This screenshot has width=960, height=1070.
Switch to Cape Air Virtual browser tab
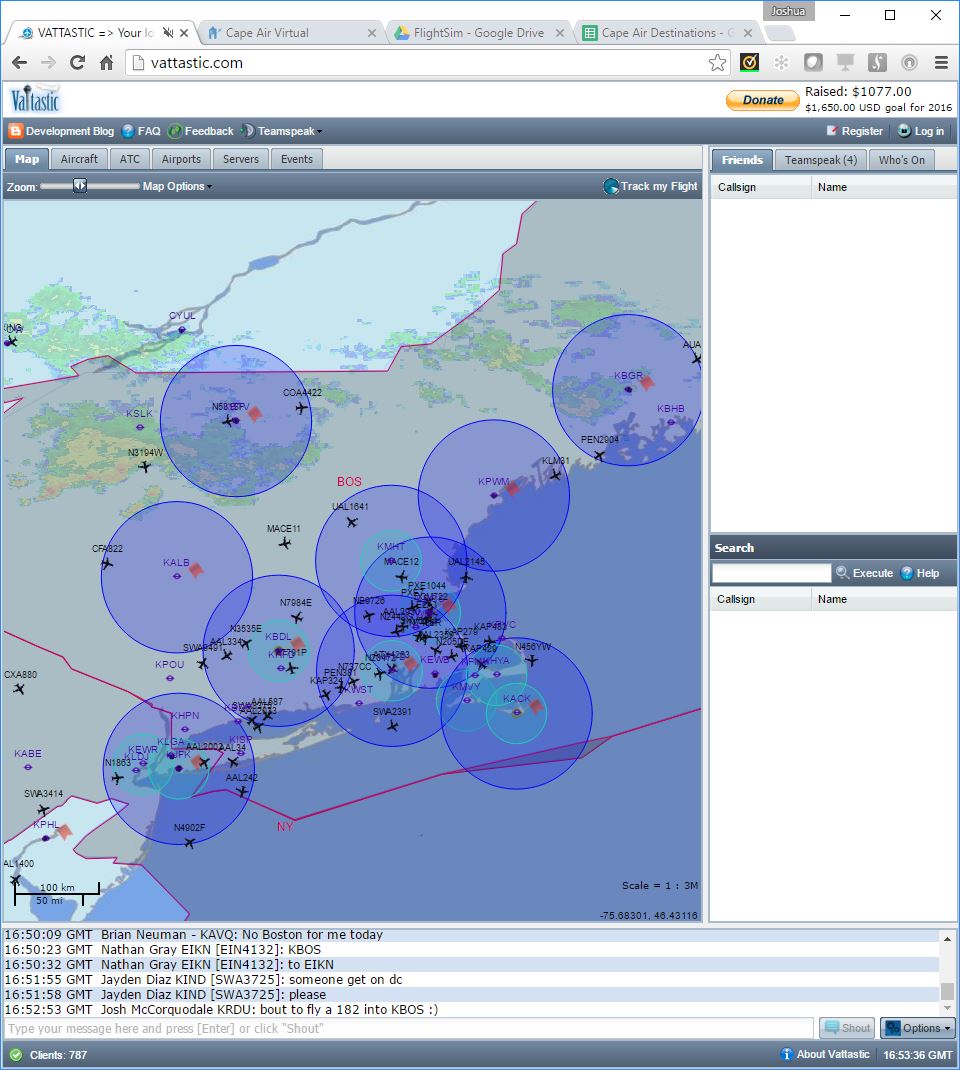click(x=290, y=33)
